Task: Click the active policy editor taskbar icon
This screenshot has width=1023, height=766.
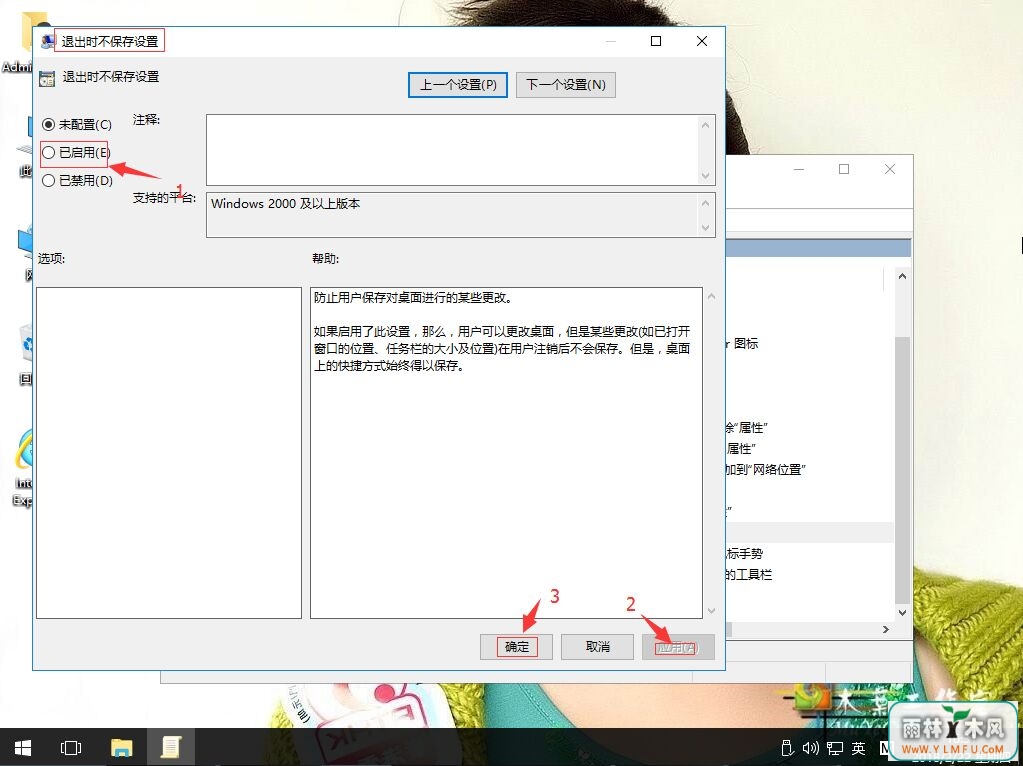Action: coord(171,748)
